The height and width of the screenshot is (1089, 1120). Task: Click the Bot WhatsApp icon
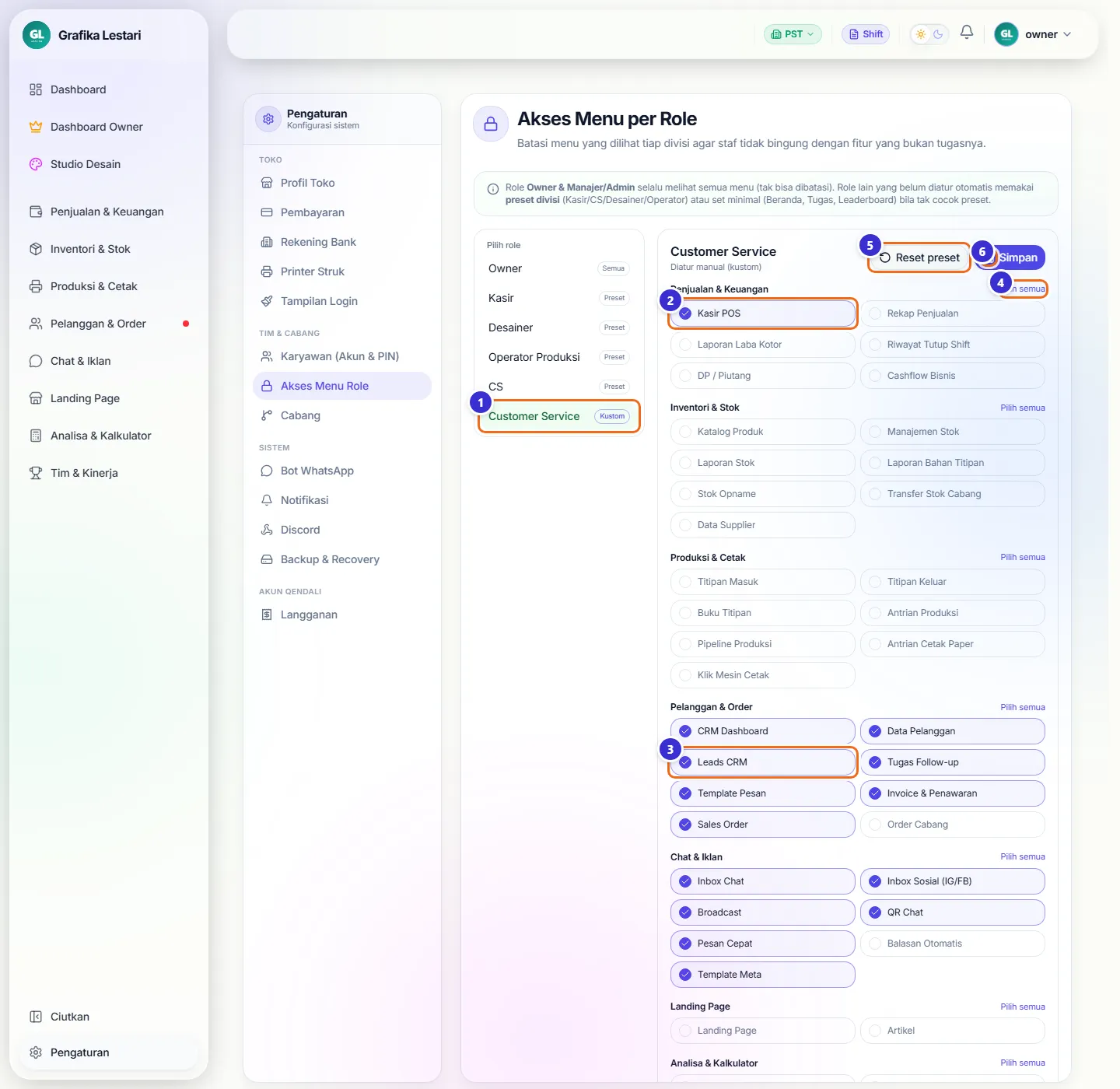click(x=267, y=471)
